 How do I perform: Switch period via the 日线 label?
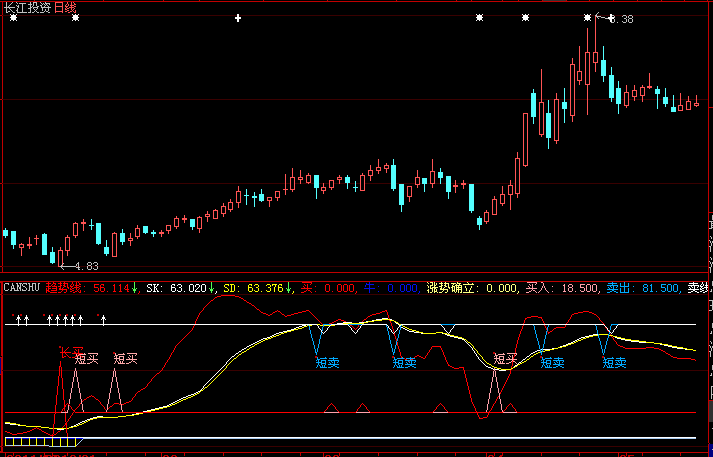pos(65,7)
